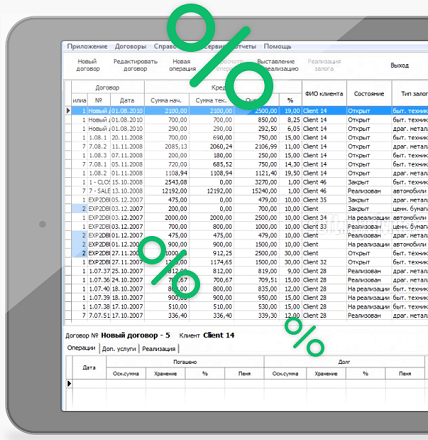Select the Операции tab
The image size is (428, 440).
tap(81, 348)
